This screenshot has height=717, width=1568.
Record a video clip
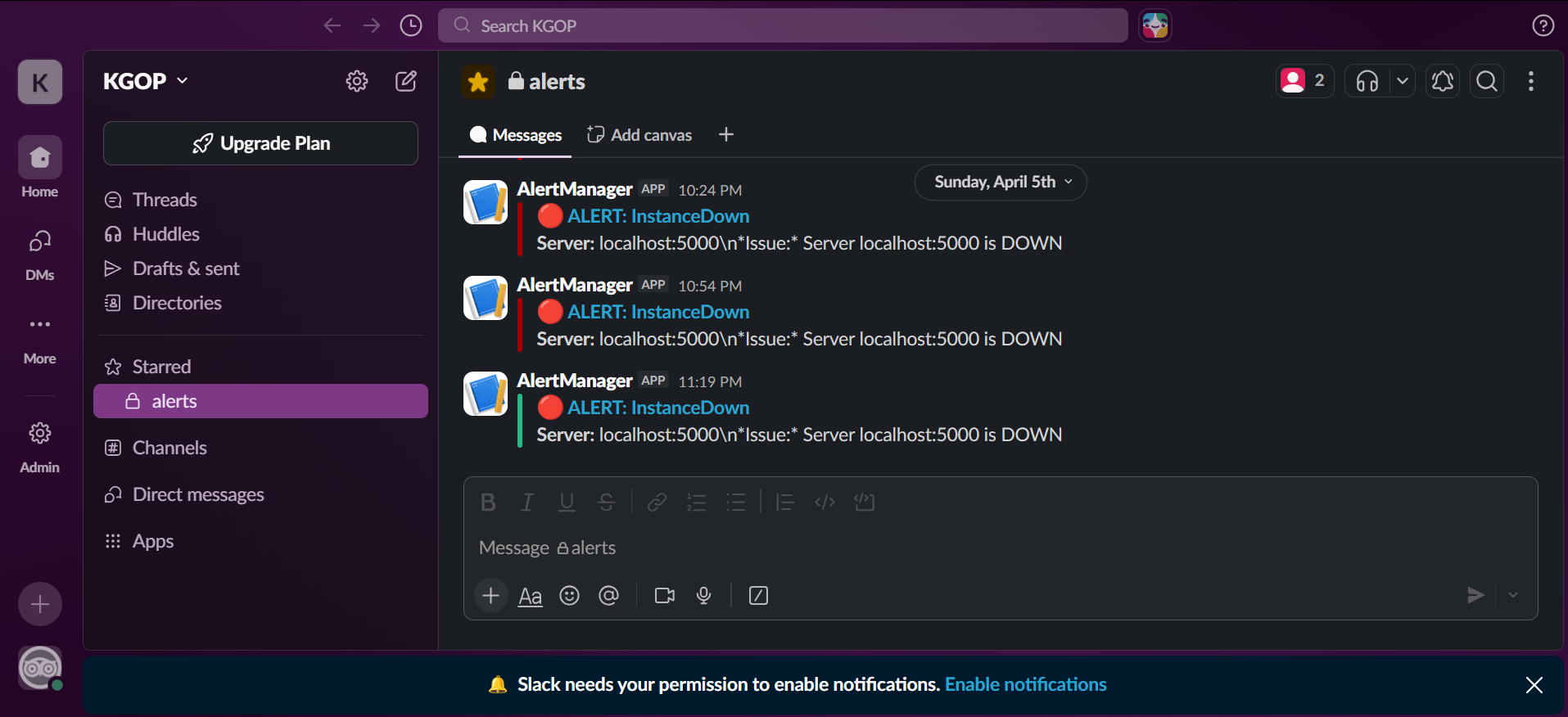665,595
